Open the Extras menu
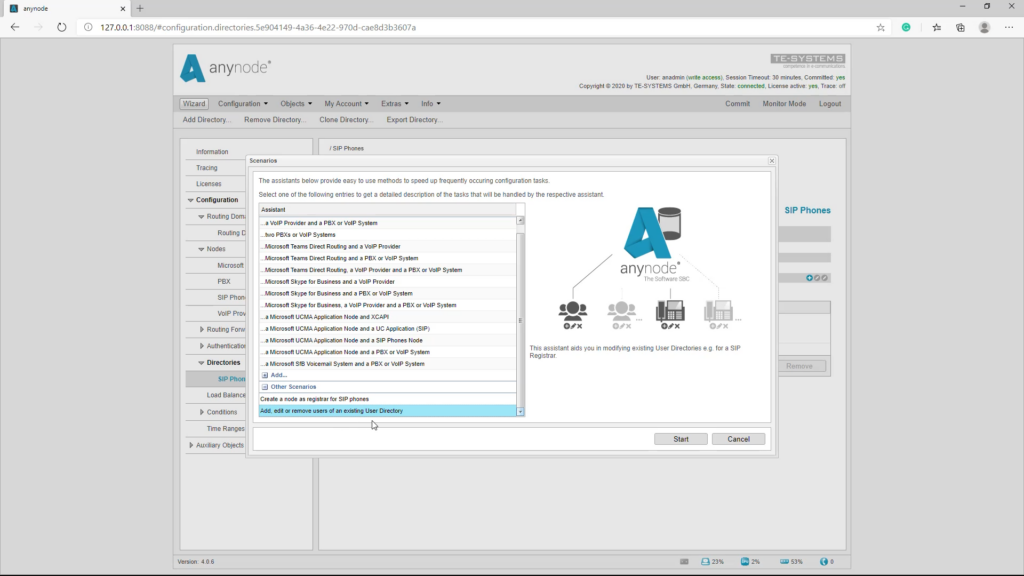 click(394, 104)
